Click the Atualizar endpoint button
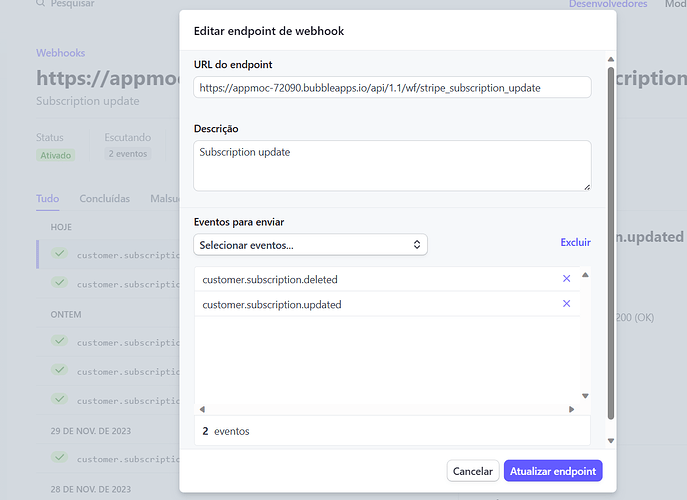 [553, 471]
